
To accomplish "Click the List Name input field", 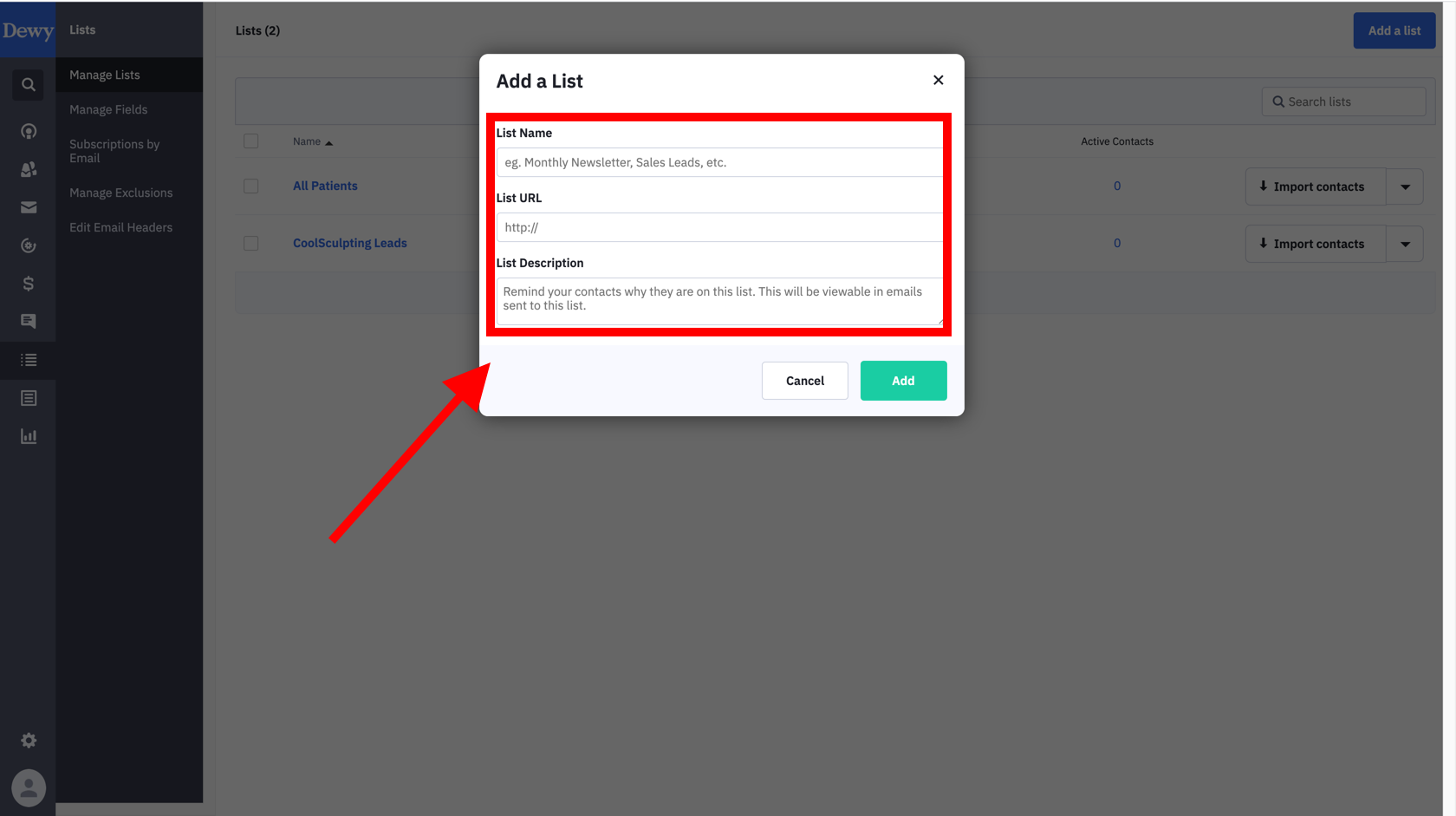I will coord(718,162).
